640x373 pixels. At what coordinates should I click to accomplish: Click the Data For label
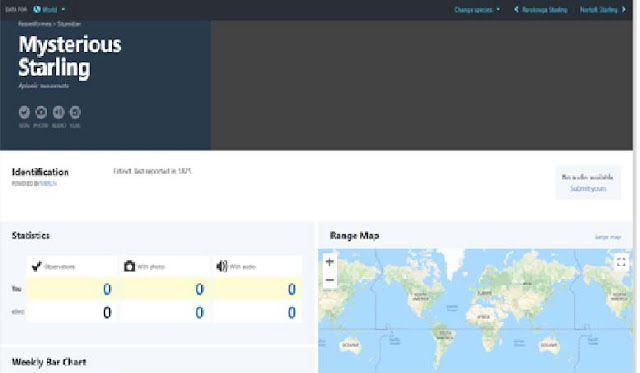coord(16,9)
